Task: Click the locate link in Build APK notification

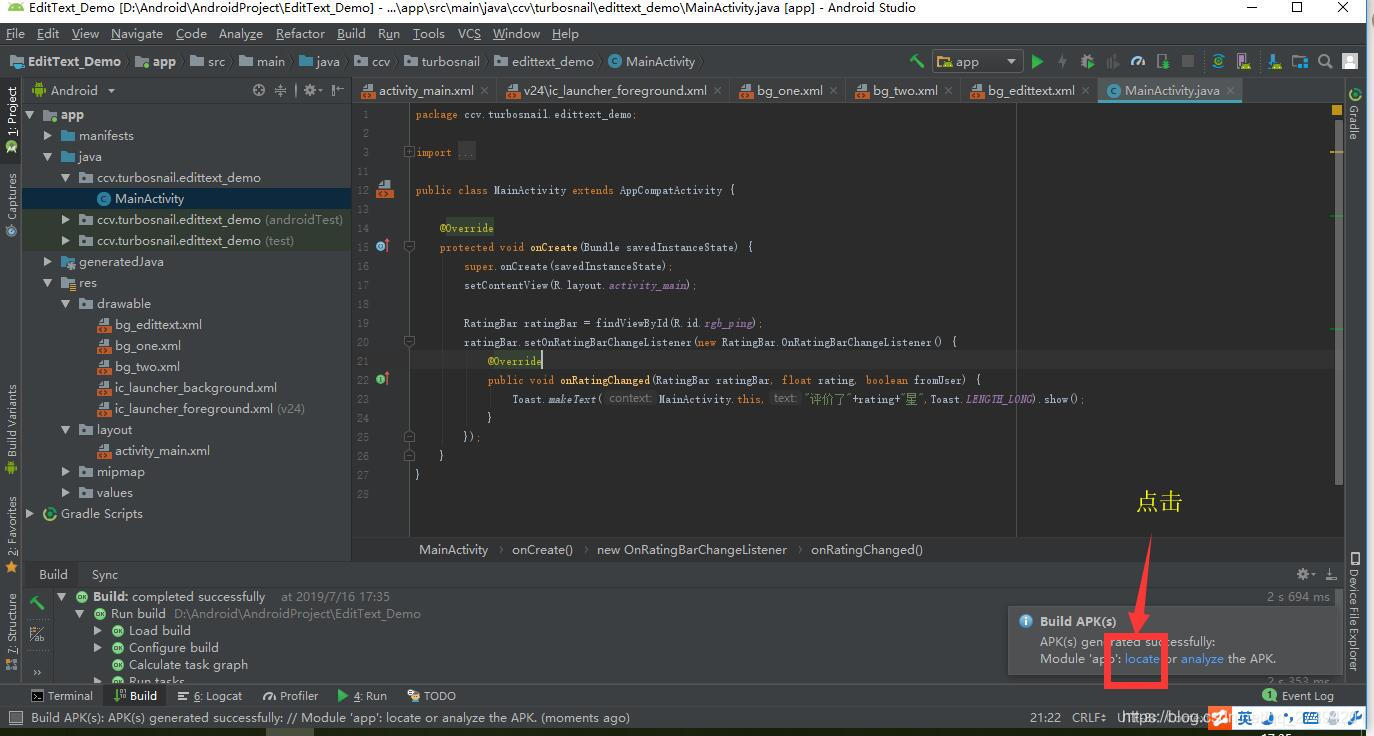Action: [x=1142, y=659]
